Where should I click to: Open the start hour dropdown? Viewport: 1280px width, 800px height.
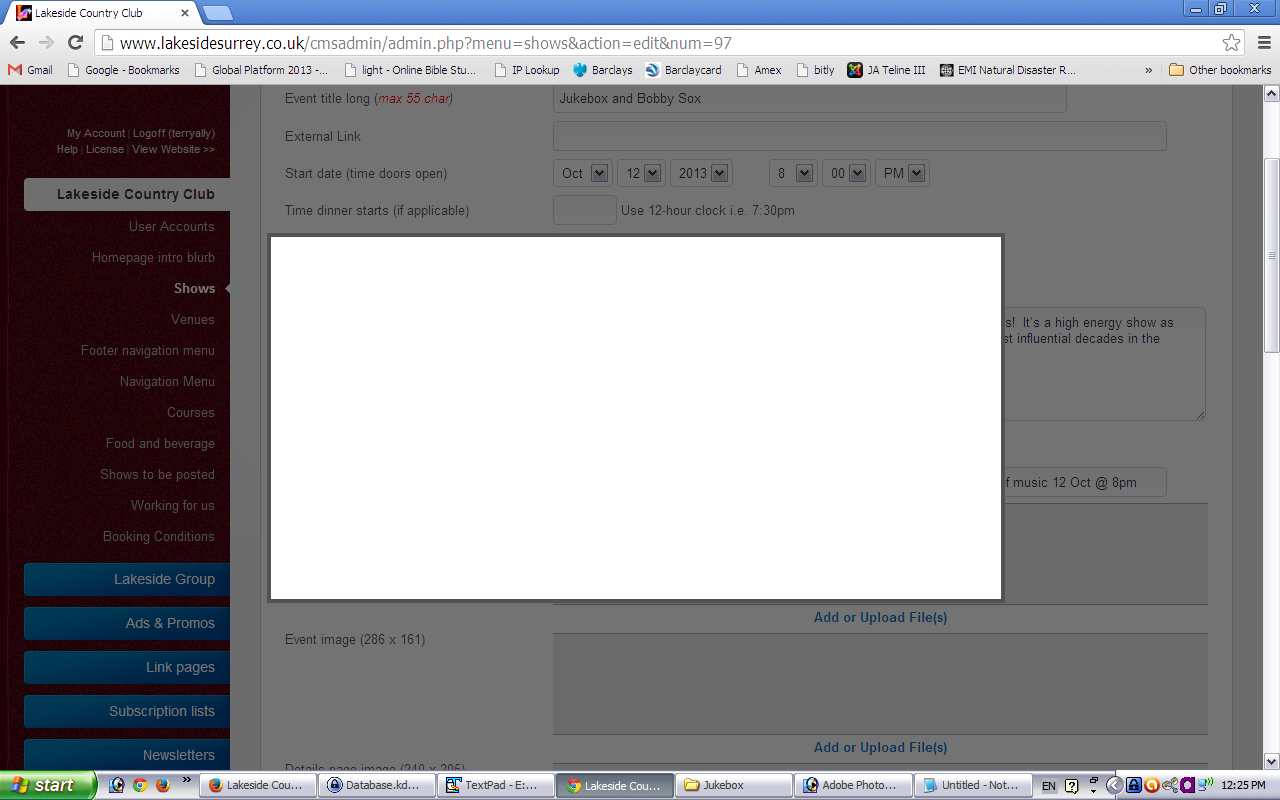coord(793,173)
